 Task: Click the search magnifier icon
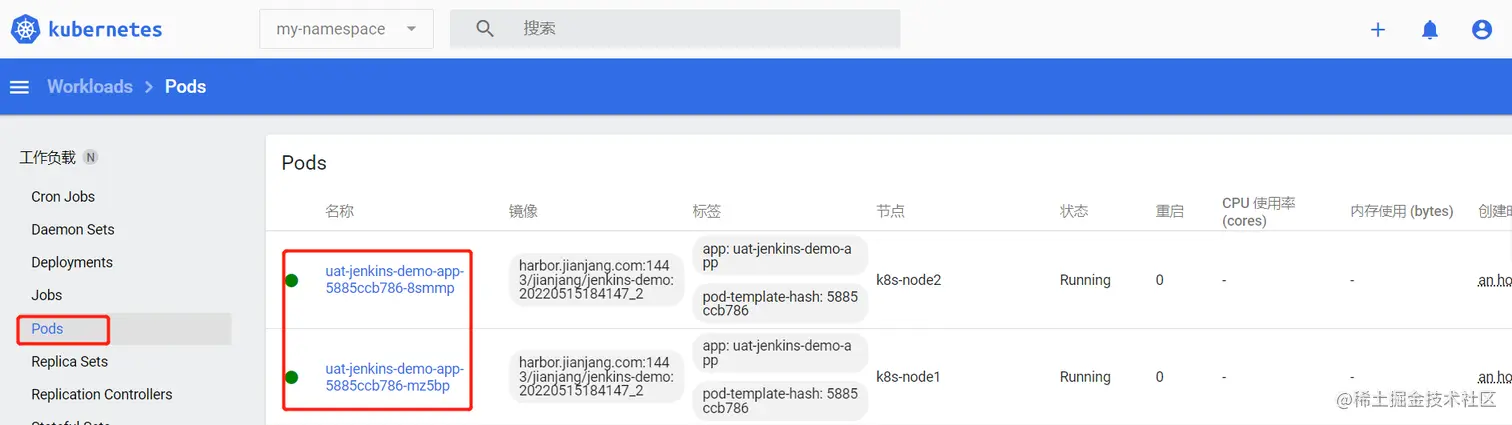(x=485, y=29)
